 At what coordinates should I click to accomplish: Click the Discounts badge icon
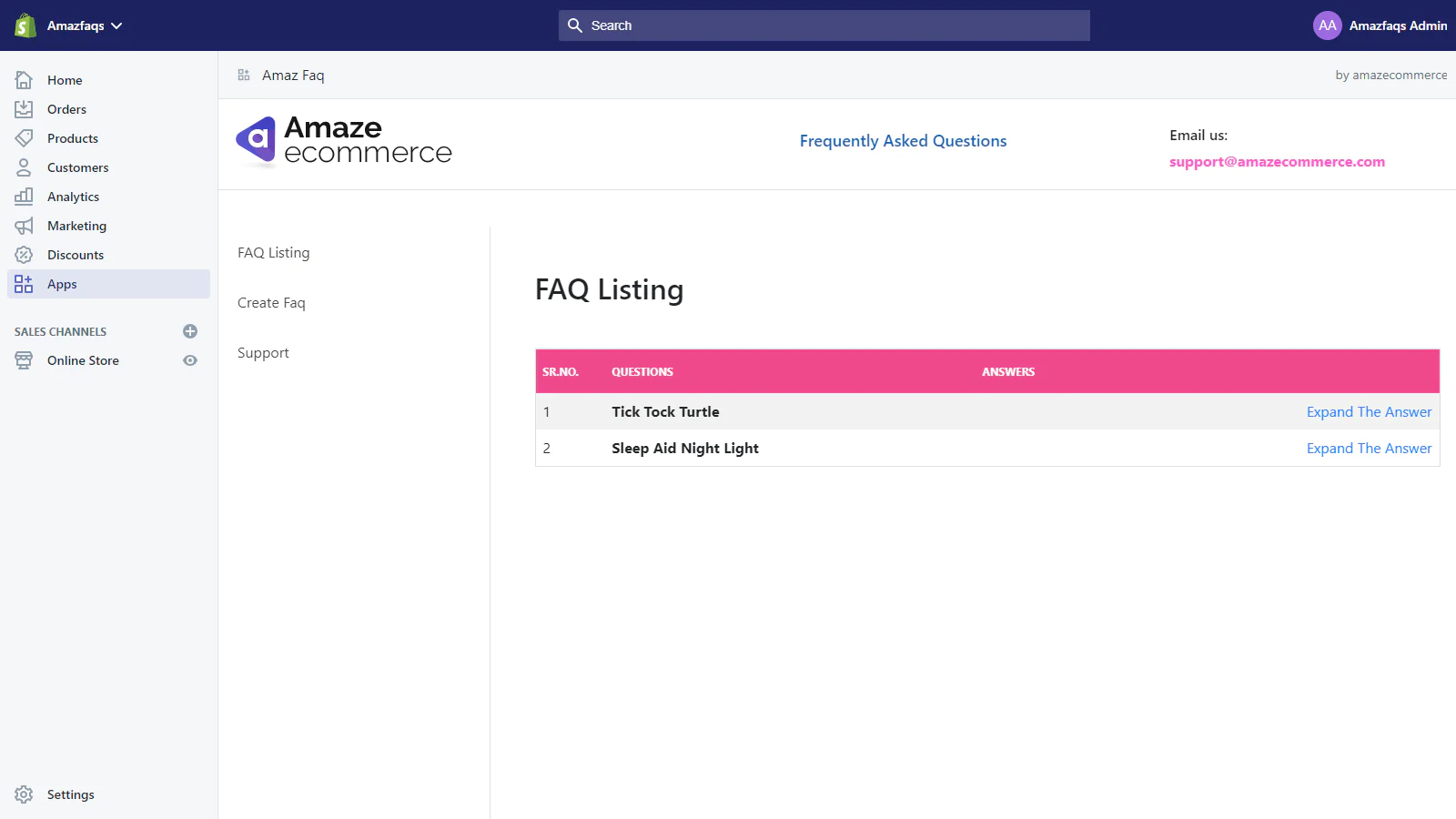click(24, 255)
